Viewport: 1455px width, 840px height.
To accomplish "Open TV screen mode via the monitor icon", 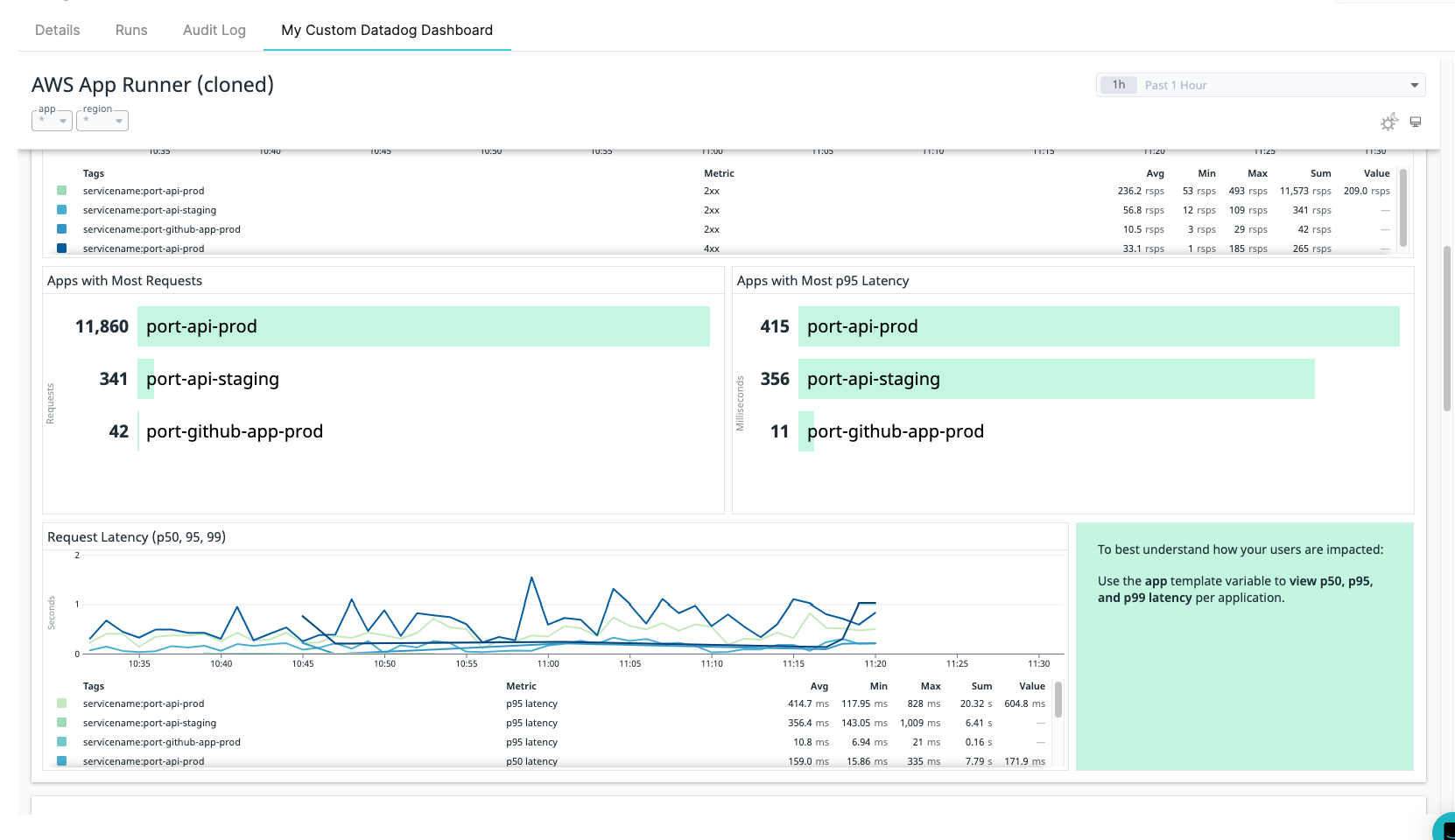I will coord(1416,122).
